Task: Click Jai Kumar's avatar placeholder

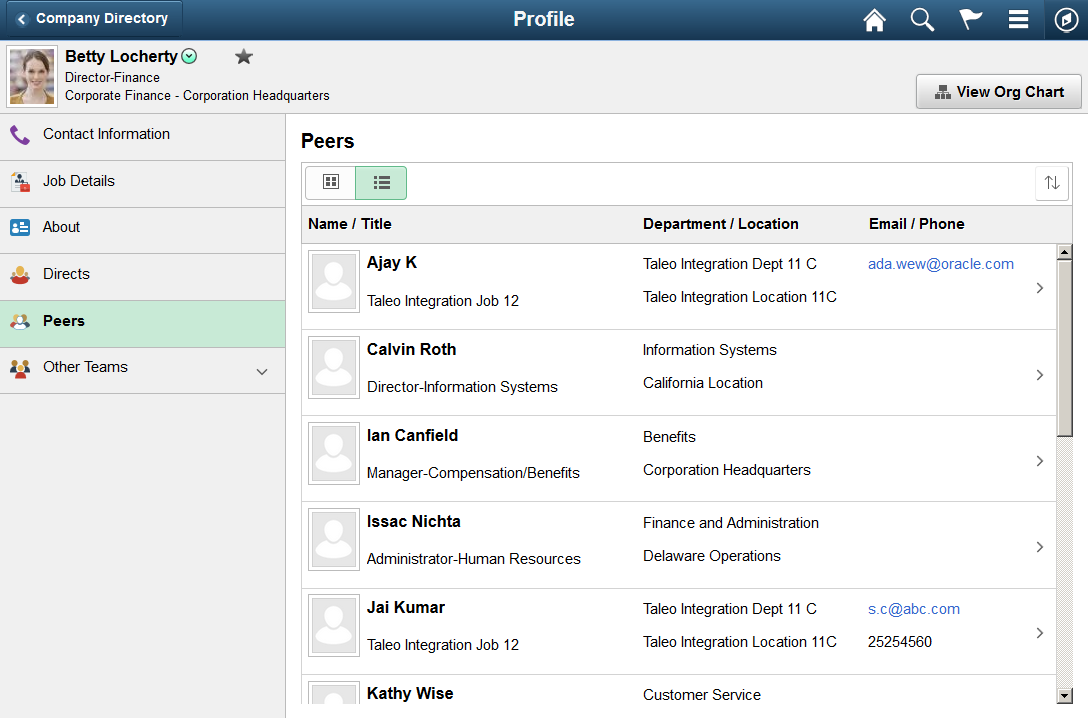Action: tap(334, 626)
